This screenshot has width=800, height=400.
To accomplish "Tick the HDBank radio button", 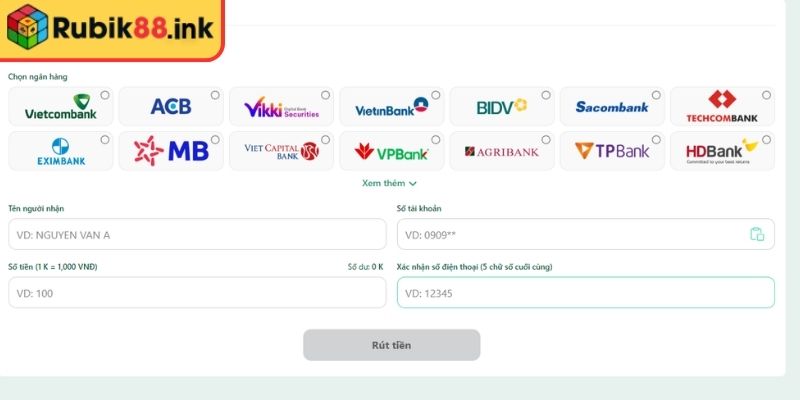I will point(766,139).
